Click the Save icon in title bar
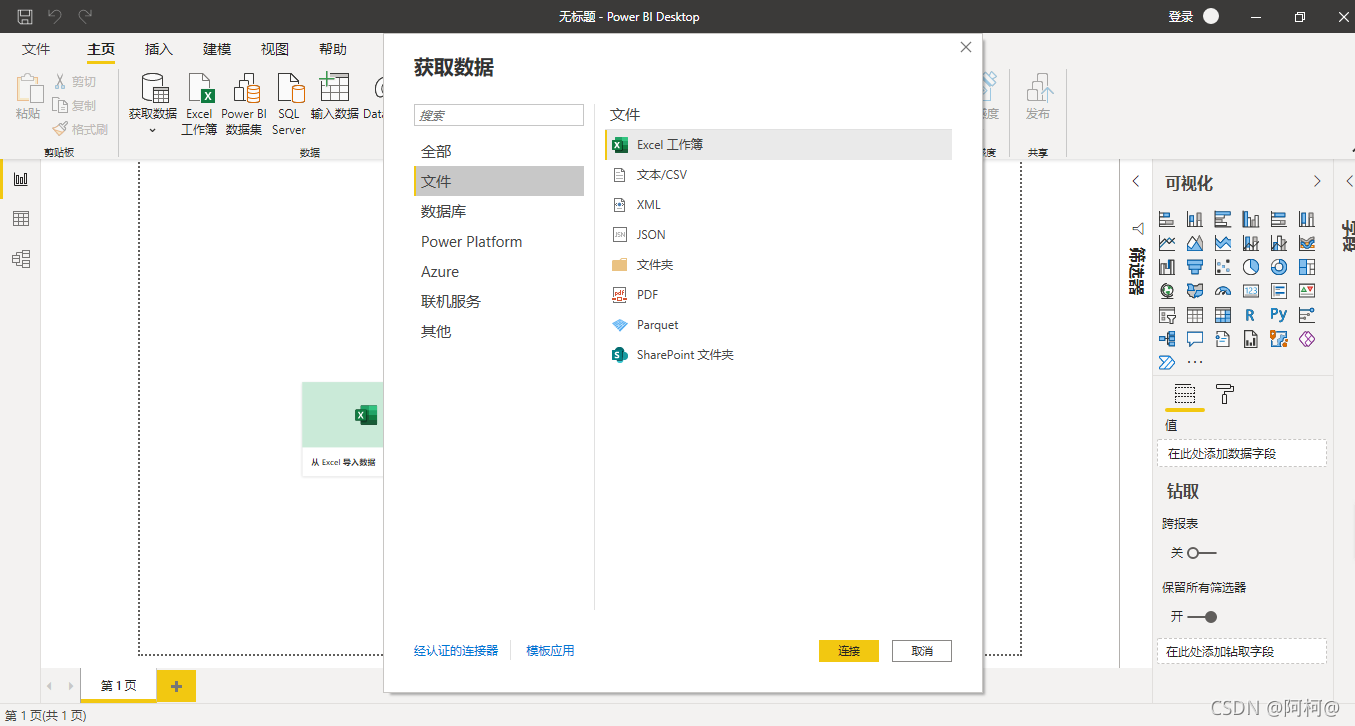This screenshot has width=1355, height=726. (25, 16)
